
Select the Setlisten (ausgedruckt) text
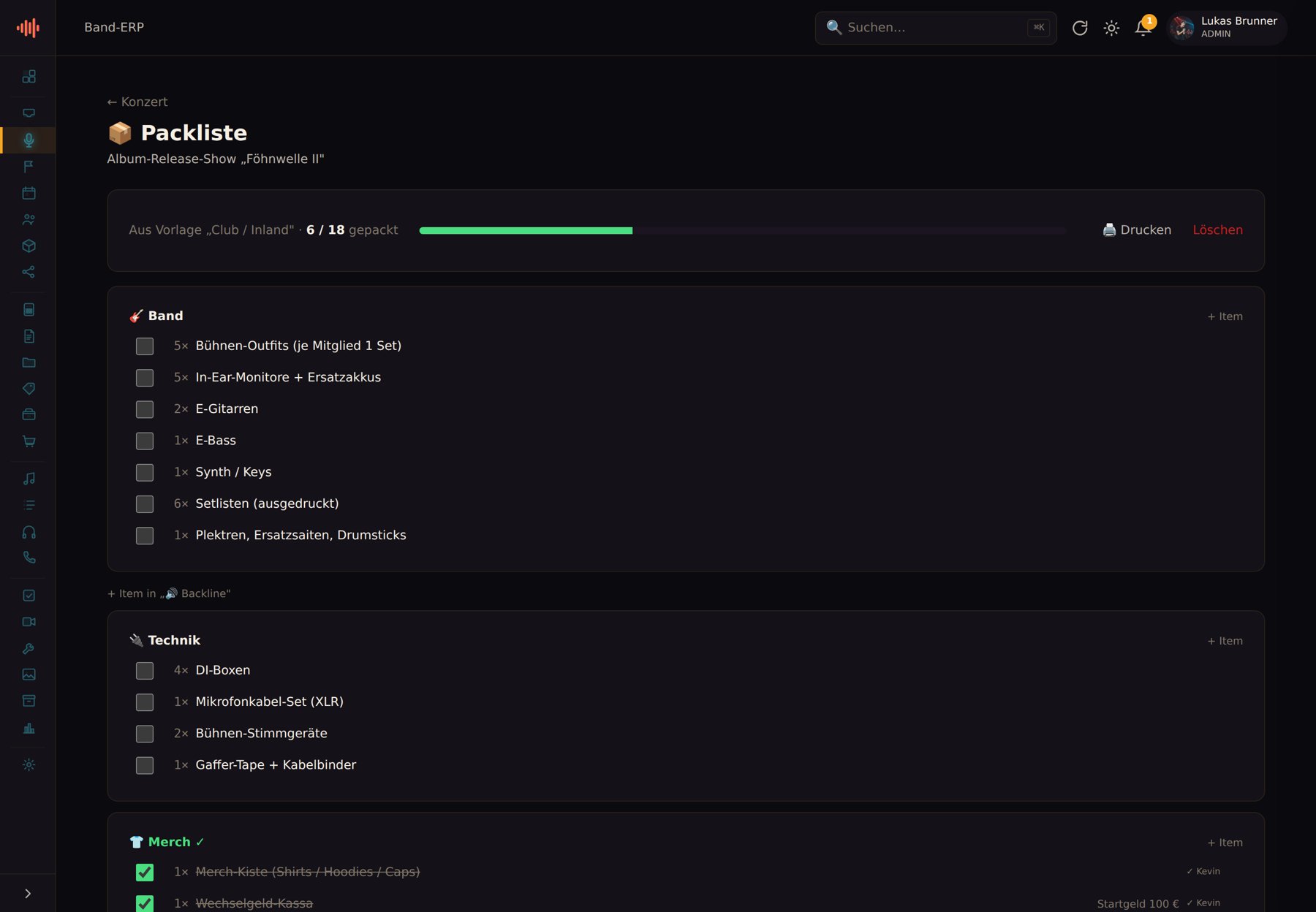(267, 503)
